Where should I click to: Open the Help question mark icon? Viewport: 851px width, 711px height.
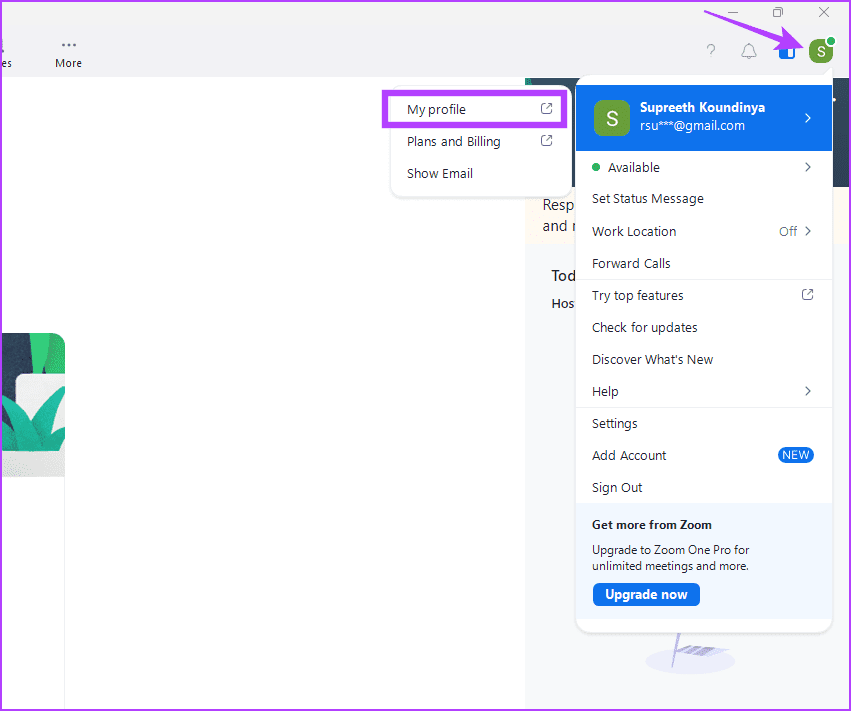710,50
